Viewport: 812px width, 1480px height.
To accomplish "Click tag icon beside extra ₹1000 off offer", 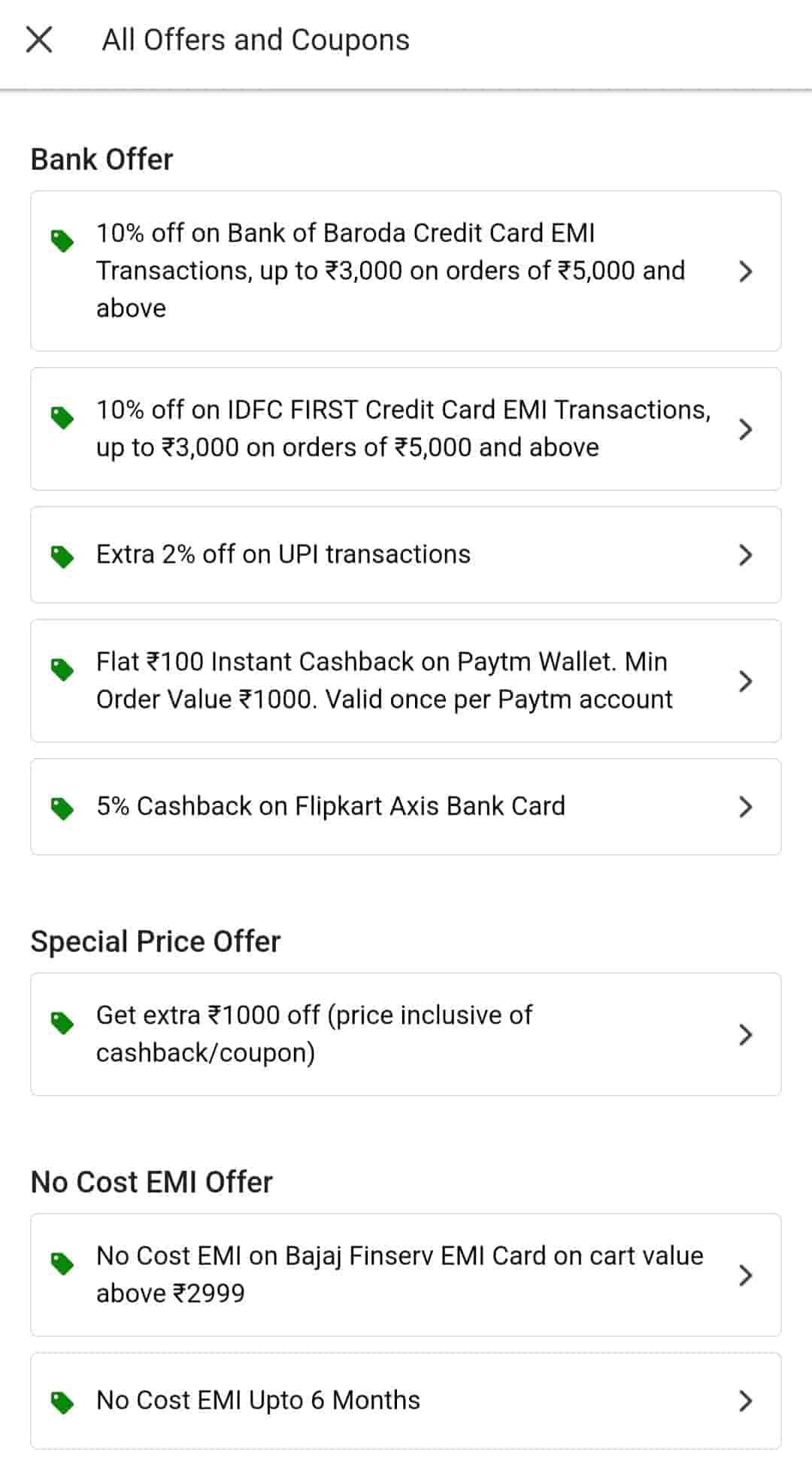I will [x=62, y=1023].
